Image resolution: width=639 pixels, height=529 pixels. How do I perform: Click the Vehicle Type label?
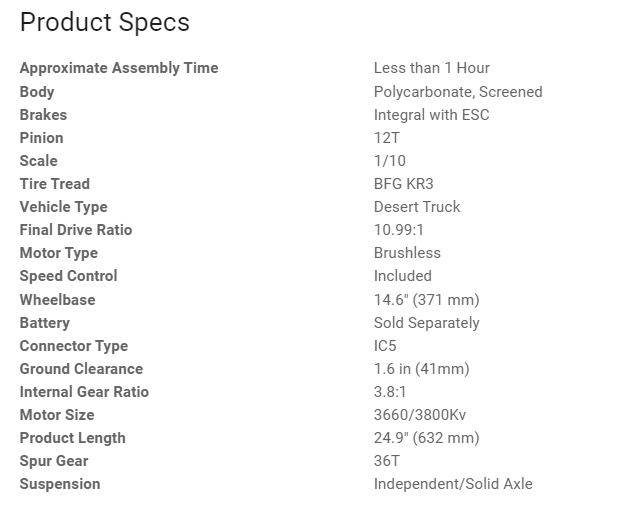coord(63,206)
